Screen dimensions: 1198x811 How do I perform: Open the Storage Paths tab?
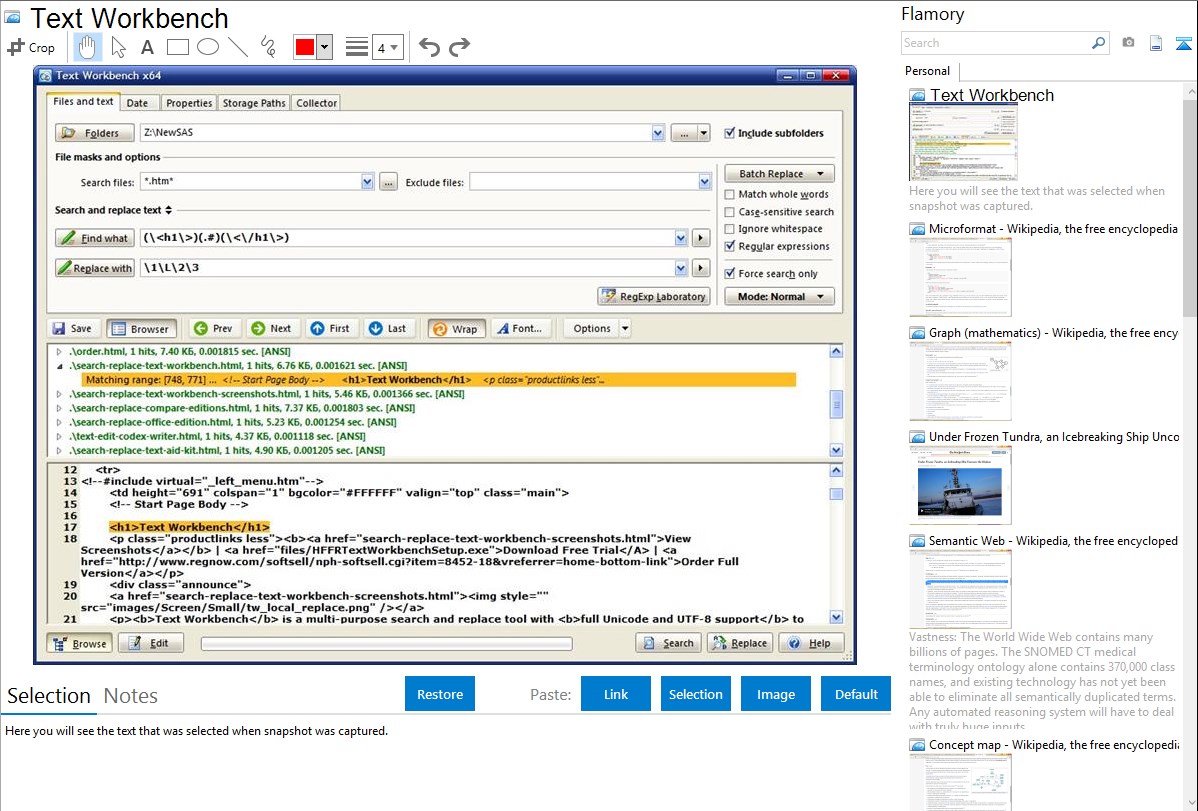pos(254,103)
